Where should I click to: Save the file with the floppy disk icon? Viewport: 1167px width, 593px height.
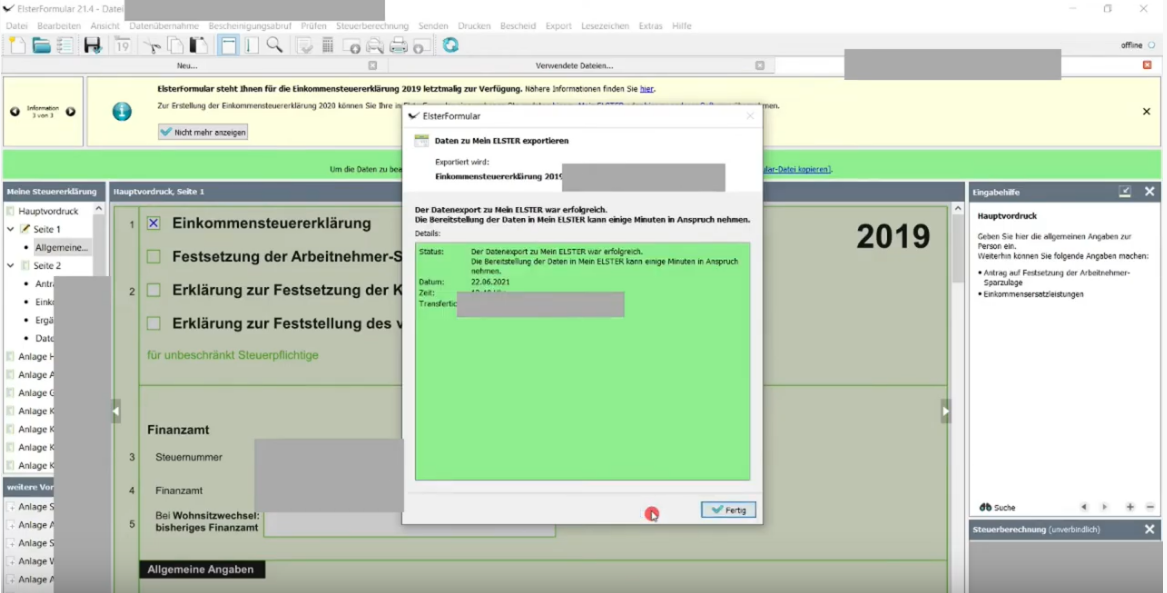[92, 45]
